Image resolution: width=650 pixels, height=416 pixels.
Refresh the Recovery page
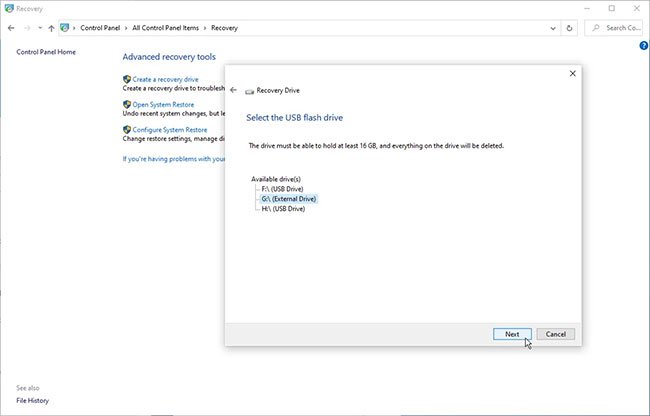(569, 28)
